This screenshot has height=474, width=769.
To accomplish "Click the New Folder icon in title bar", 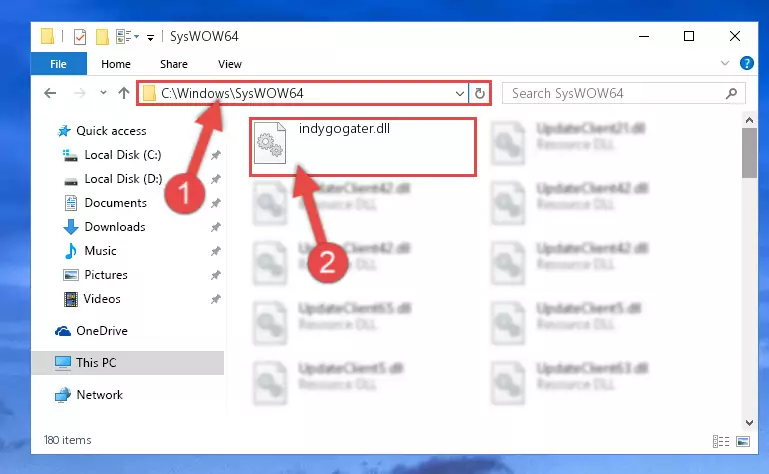I will click(x=102, y=37).
